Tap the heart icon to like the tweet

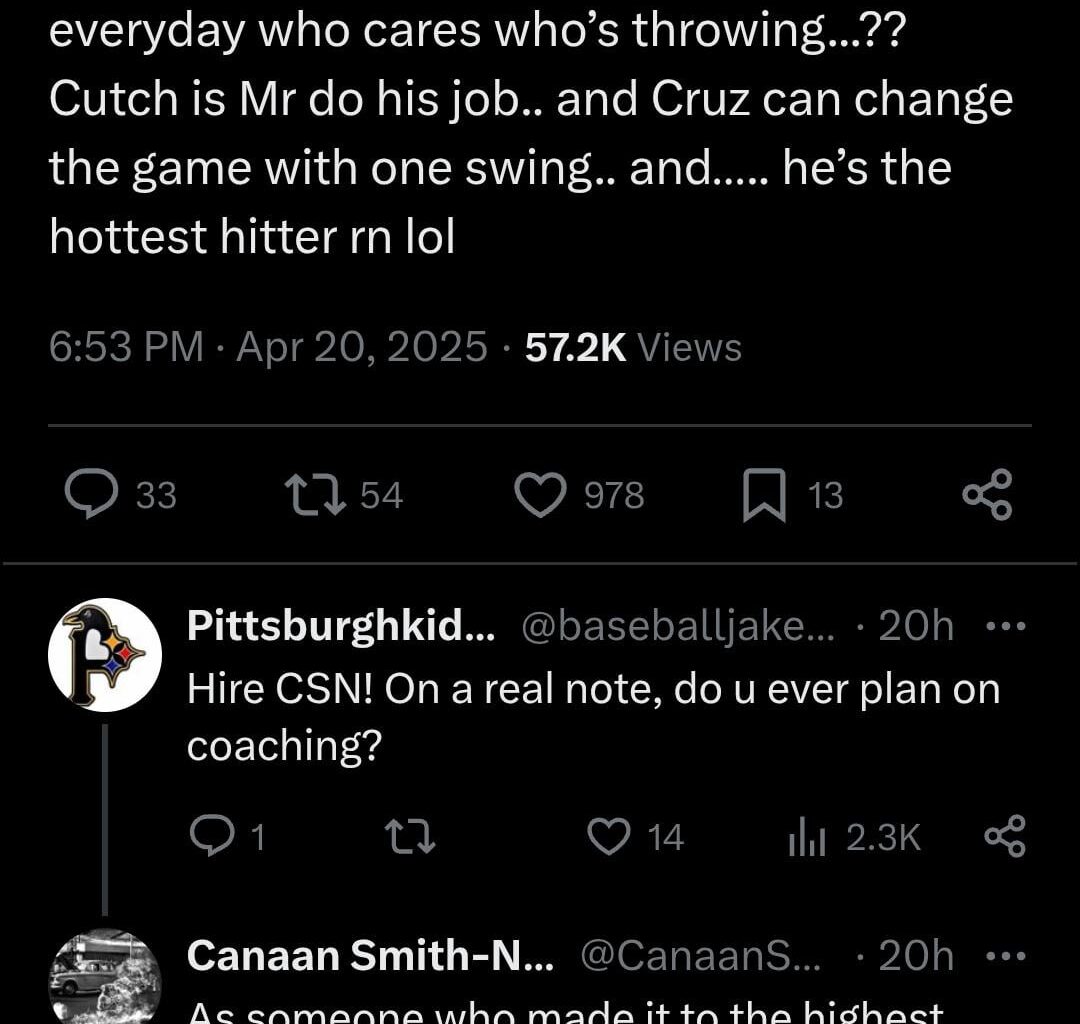click(x=541, y=494)
